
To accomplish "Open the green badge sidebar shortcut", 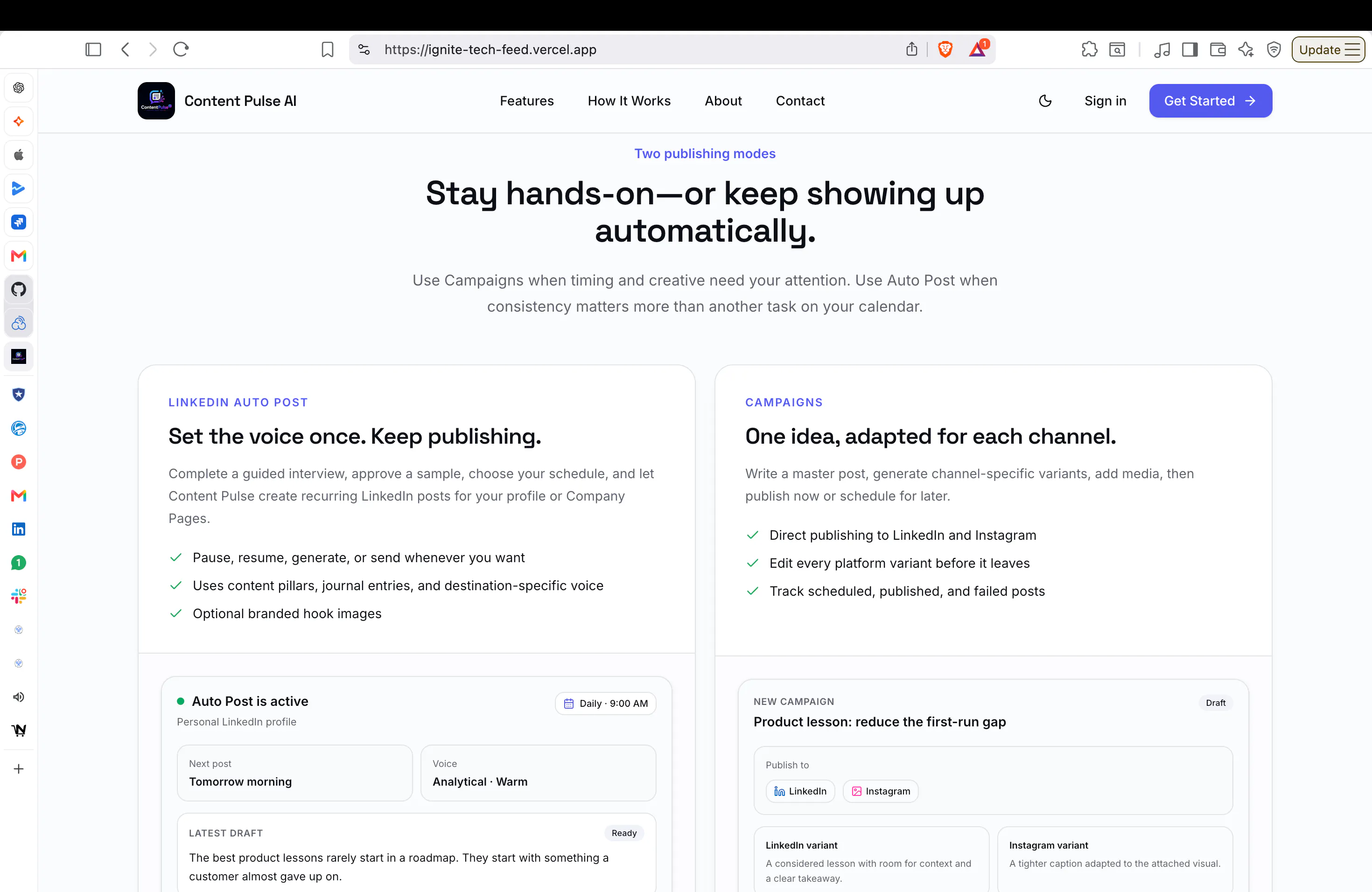I will (x=19, y=563).
